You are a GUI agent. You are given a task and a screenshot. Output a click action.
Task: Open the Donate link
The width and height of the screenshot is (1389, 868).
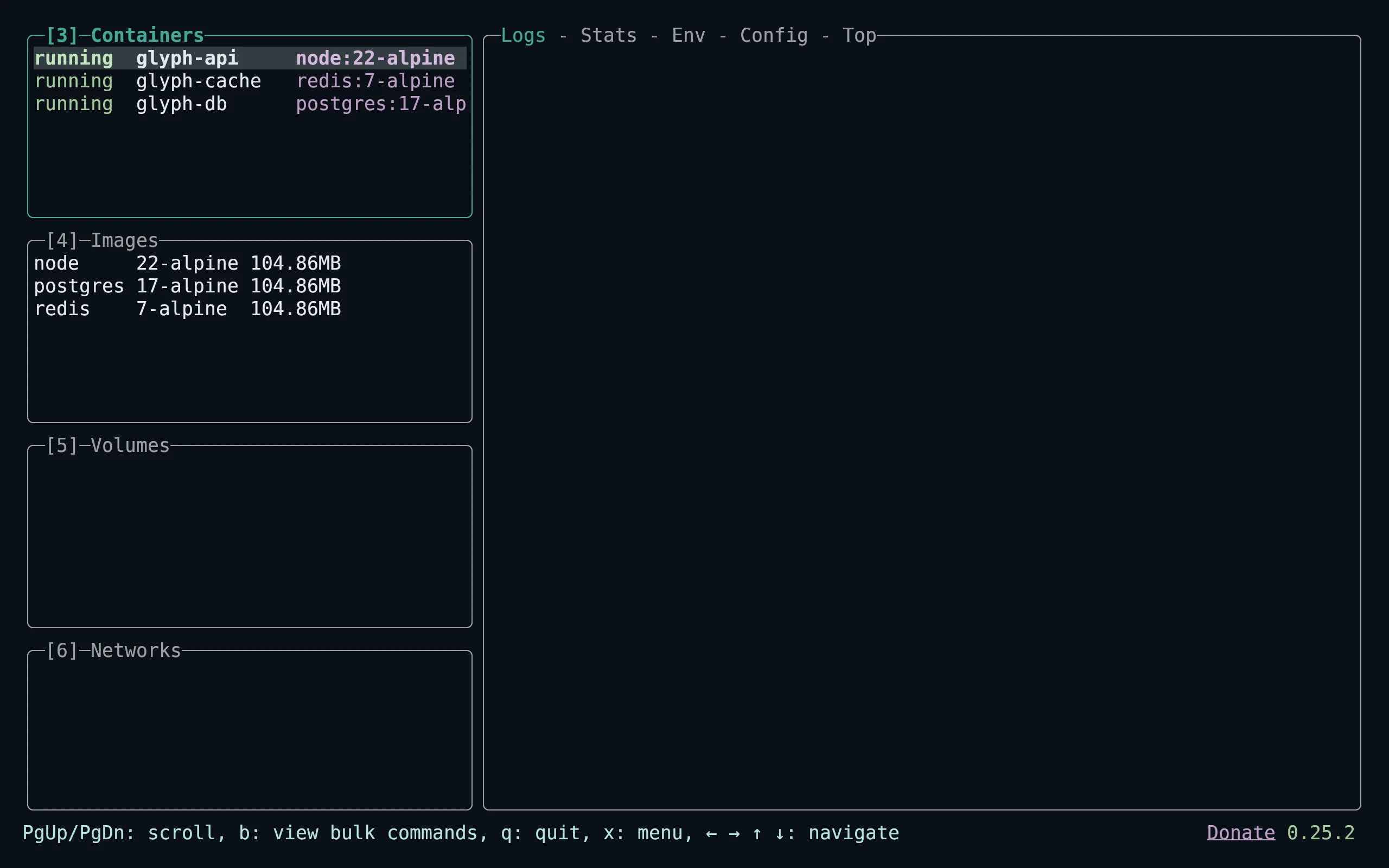click(1241, 832)
